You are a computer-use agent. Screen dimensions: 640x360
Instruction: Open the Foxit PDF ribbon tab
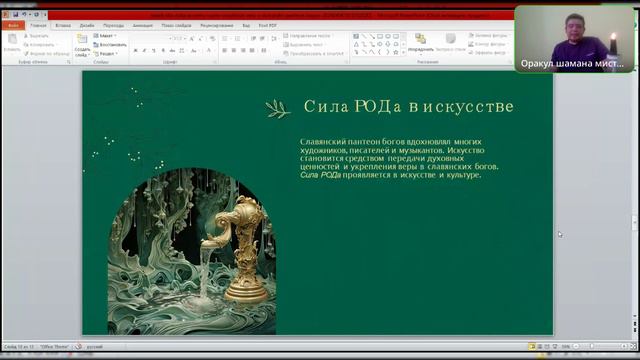(268, 25)
